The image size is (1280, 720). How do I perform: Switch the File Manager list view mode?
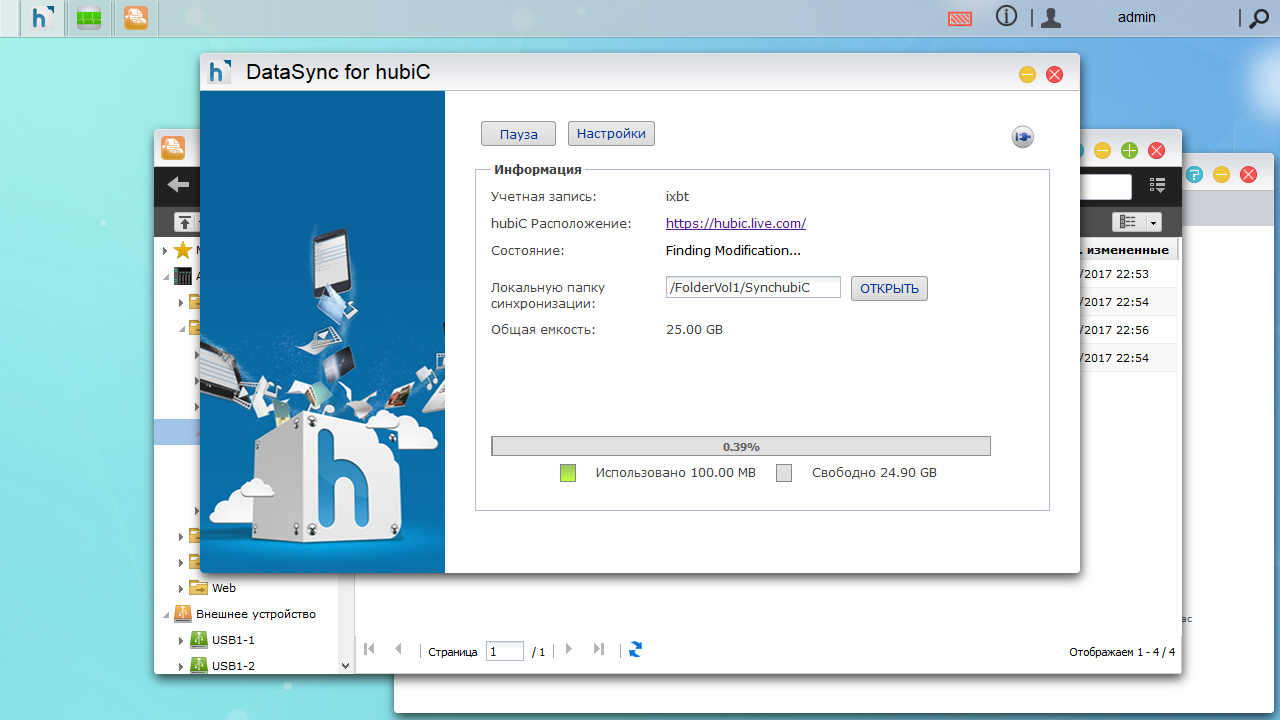click(x=1128, y=222)
